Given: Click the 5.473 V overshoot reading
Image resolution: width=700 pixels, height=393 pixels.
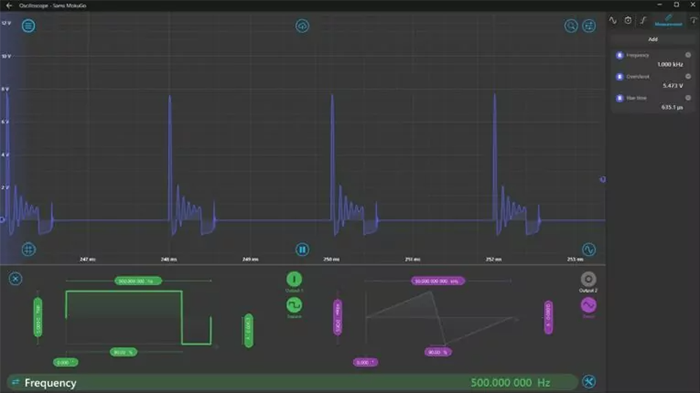Looking at the screenshot, I should click(x=672, y=86).
